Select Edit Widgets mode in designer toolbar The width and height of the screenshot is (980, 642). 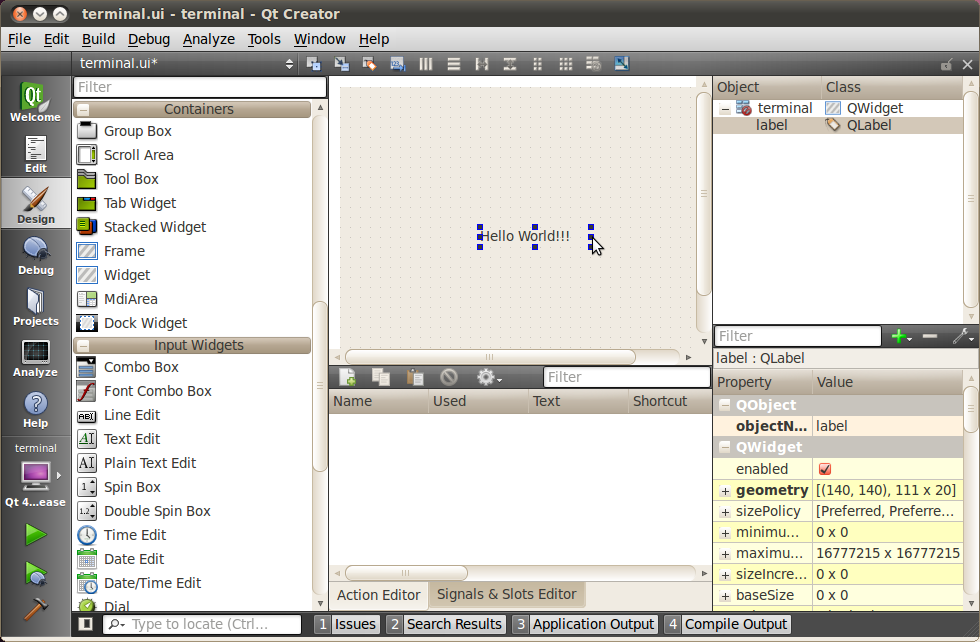(x=313, y=64)
